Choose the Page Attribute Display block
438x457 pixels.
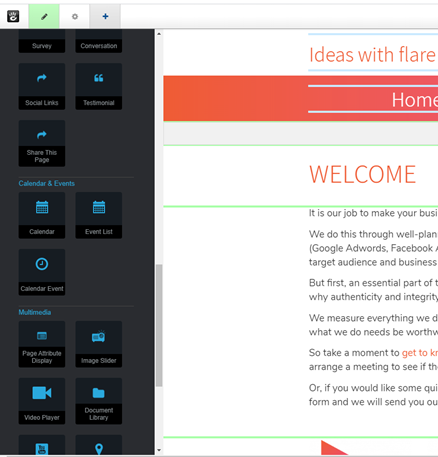tap(42, 344)
